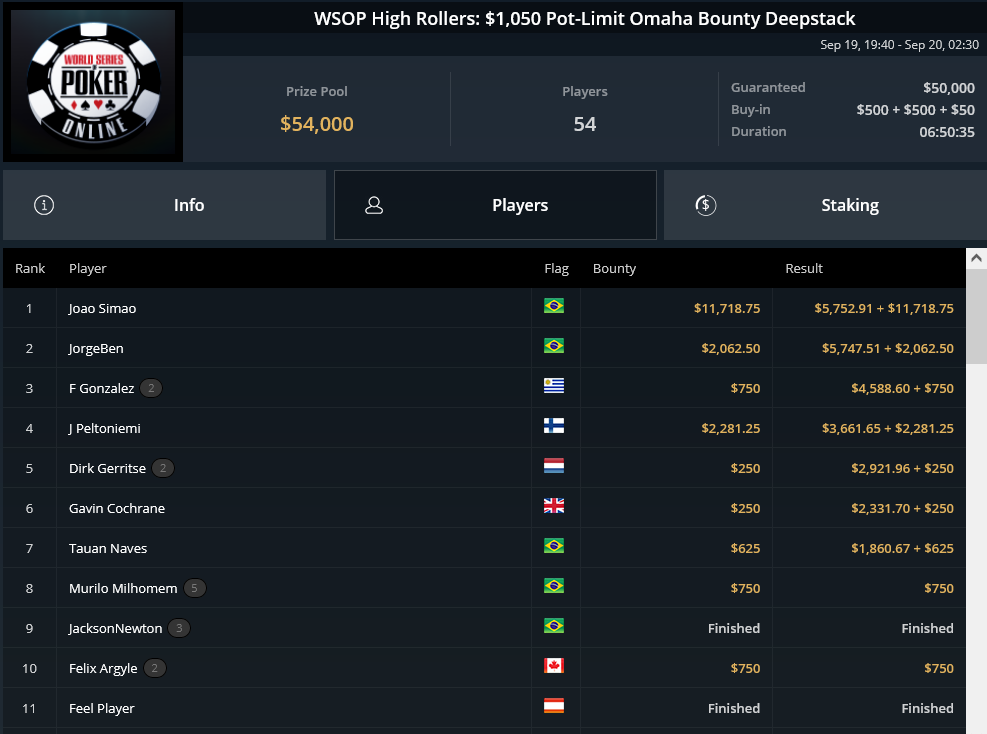The width and height of the screenshot is (987, 734).
Task: Click the info circle icon
Action: tap(44, 205)
